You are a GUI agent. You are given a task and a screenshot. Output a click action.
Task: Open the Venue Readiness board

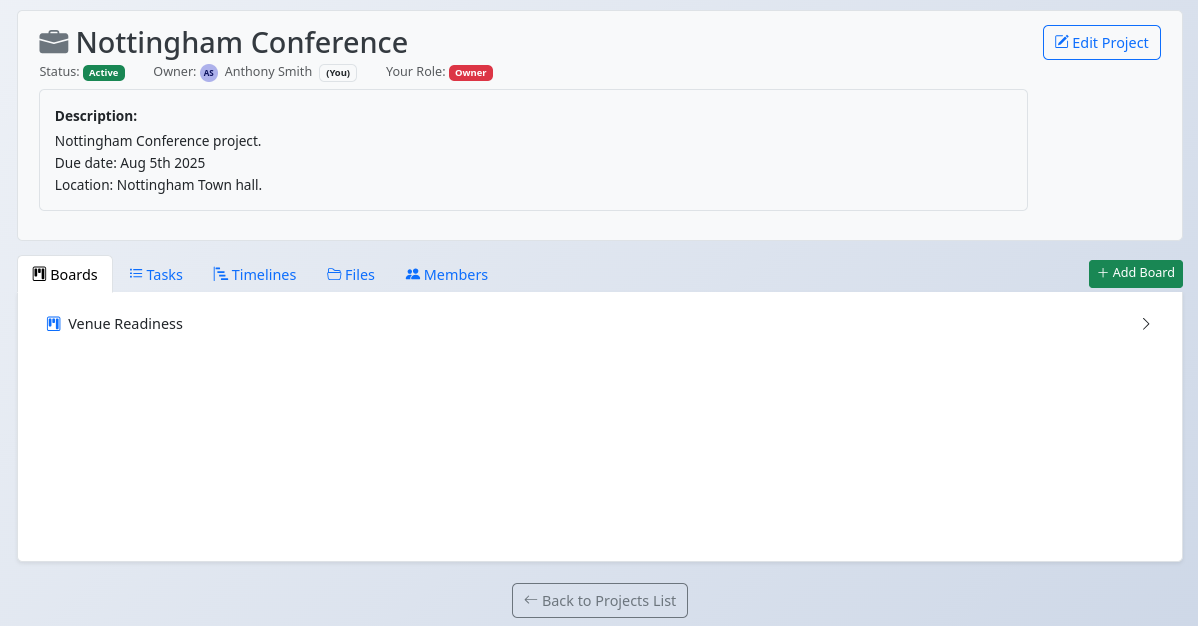point(600,324)
